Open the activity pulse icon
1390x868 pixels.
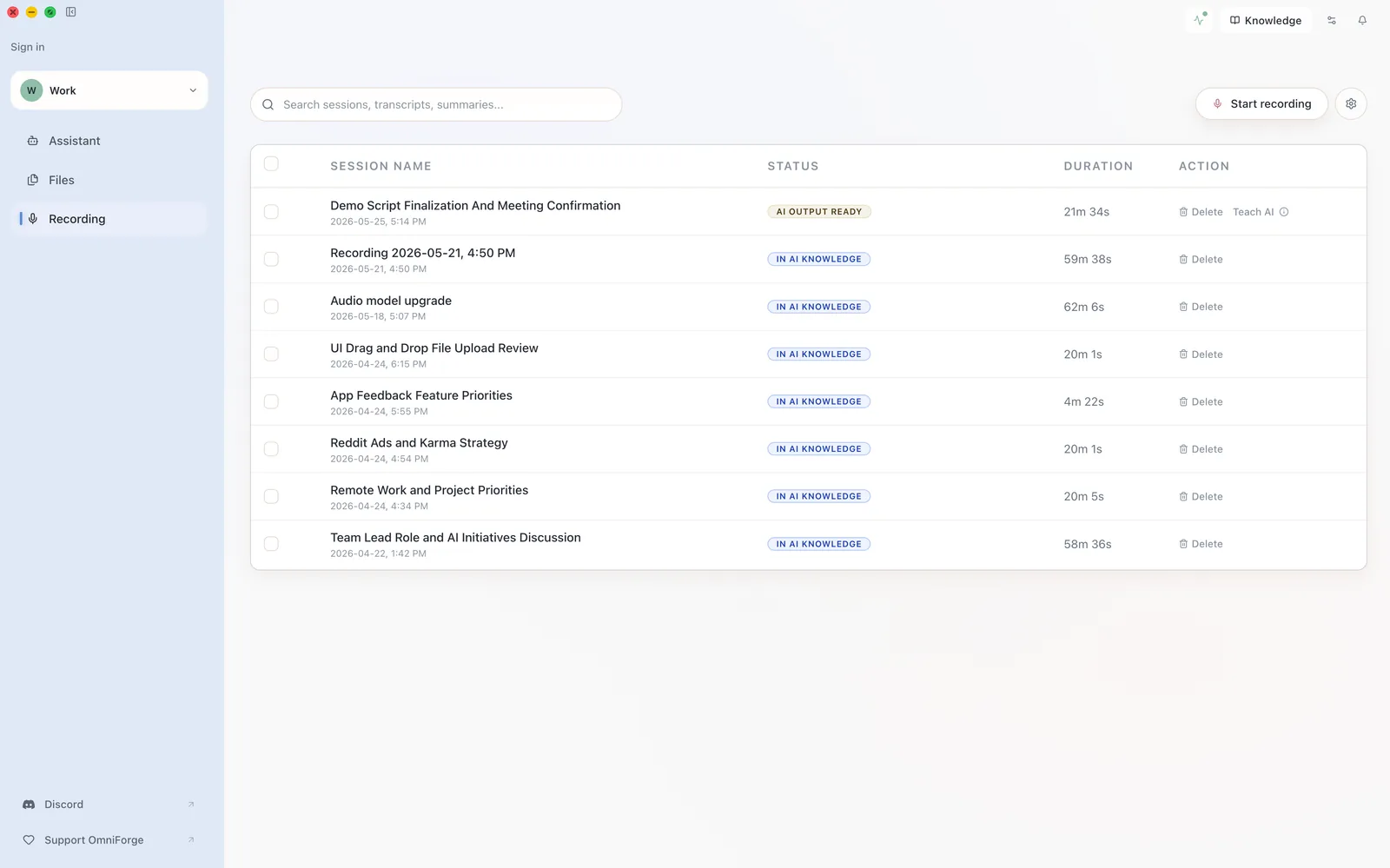coord(1200,20)
